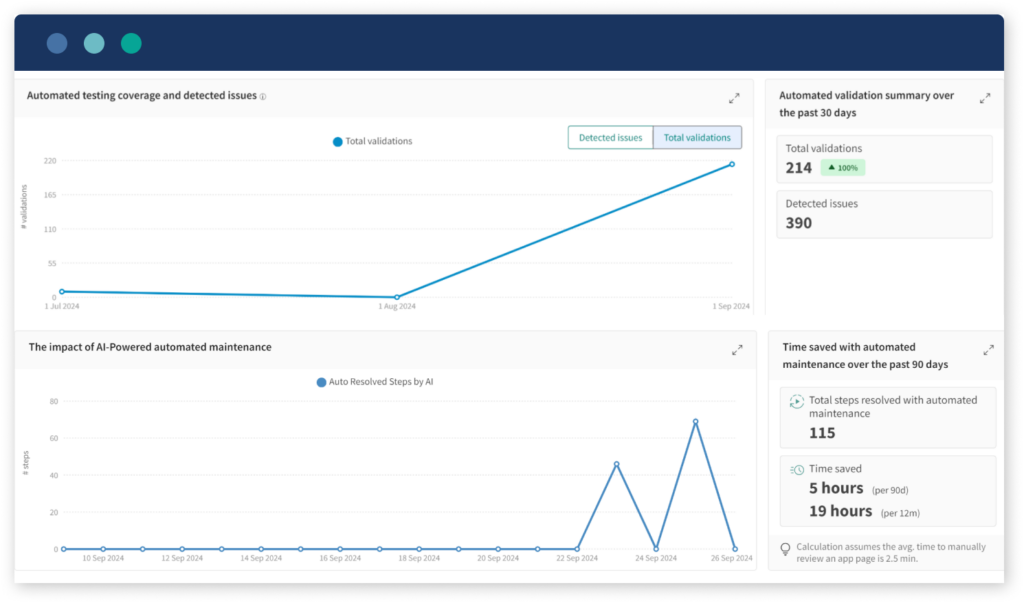Click the Time saved clock icon
This screenshot has height=603, width=1024.
[794, 469]
